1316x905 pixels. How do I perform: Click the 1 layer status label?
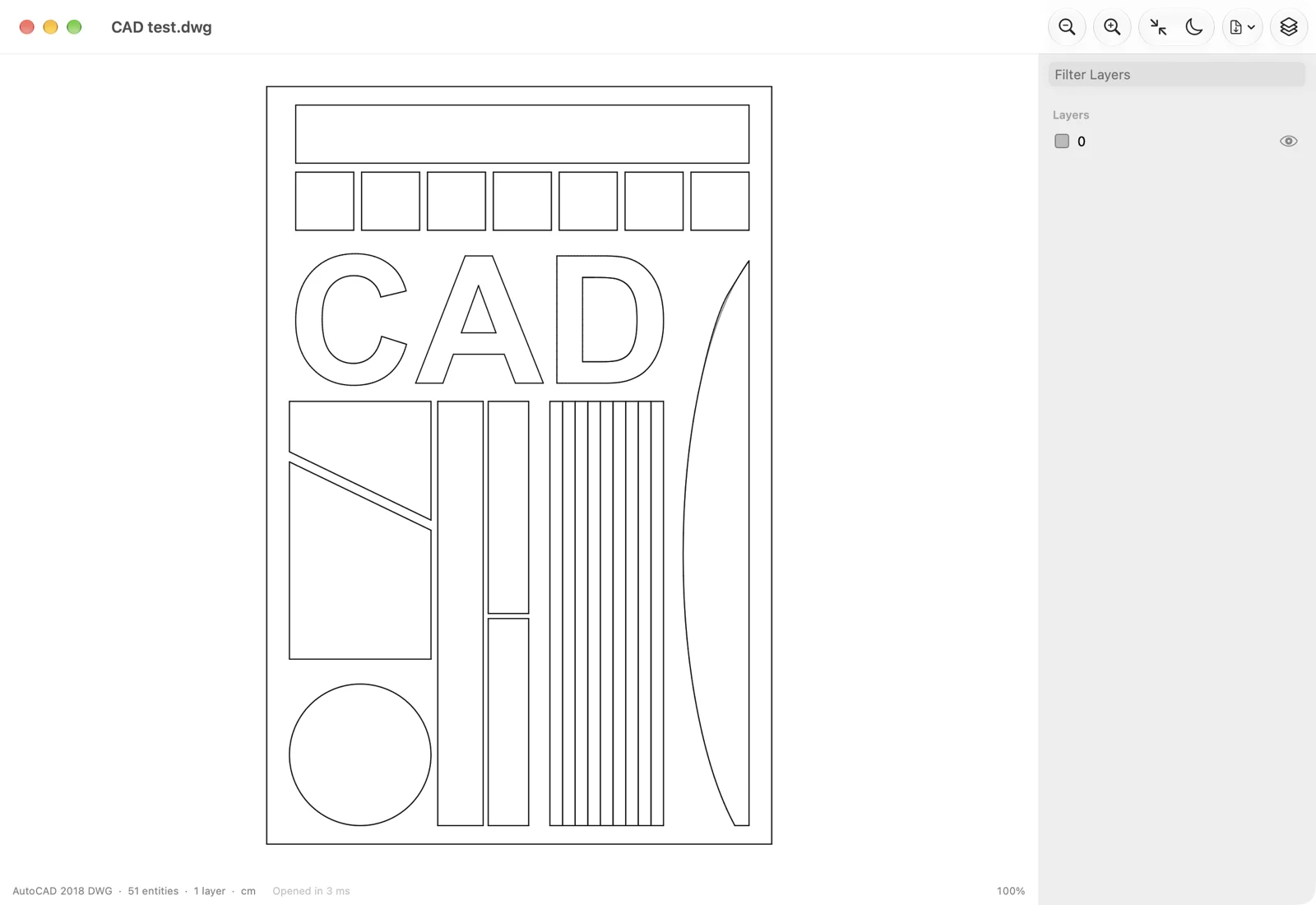210,891
